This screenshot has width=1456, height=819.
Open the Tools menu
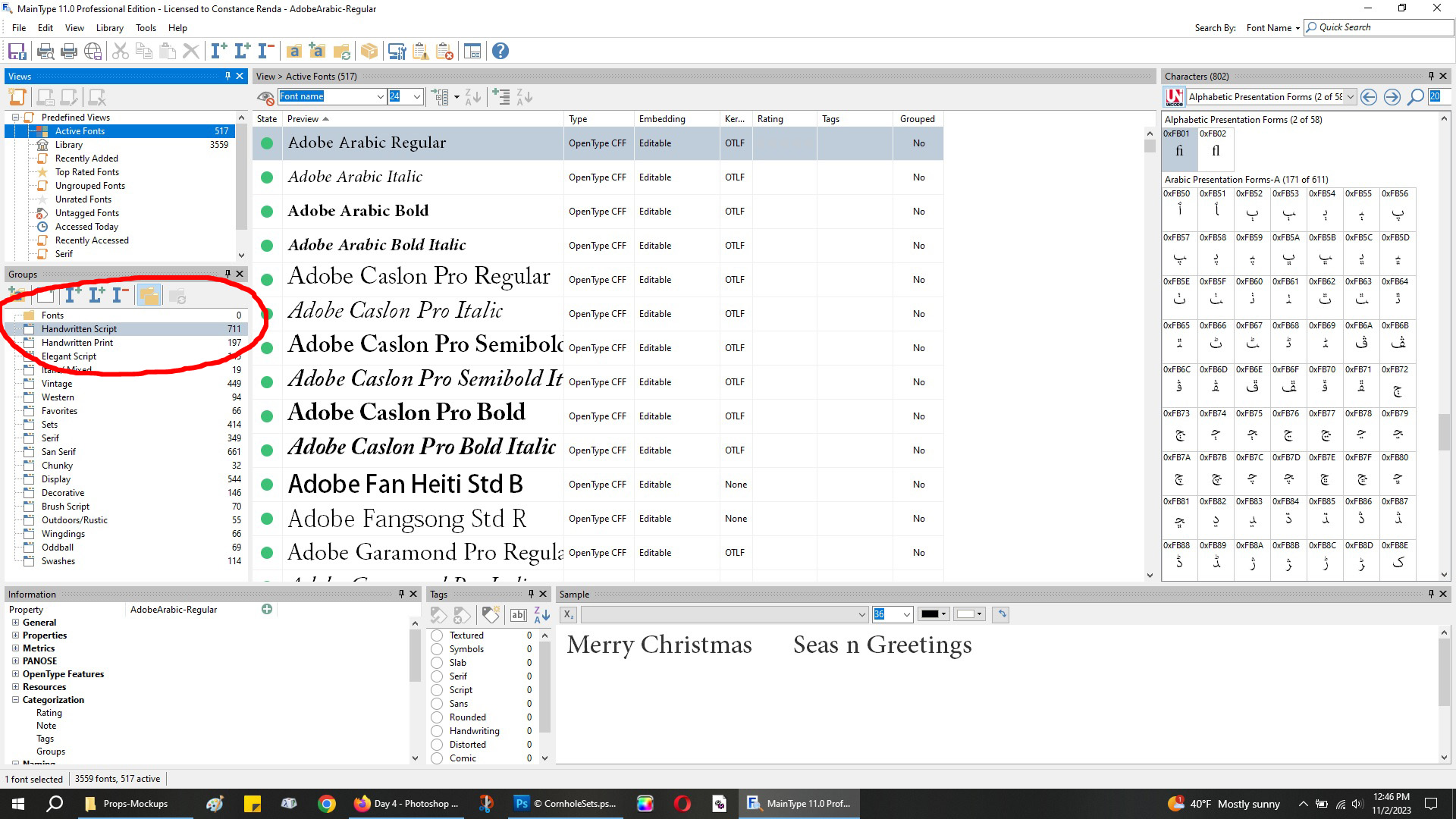(146, 28)
